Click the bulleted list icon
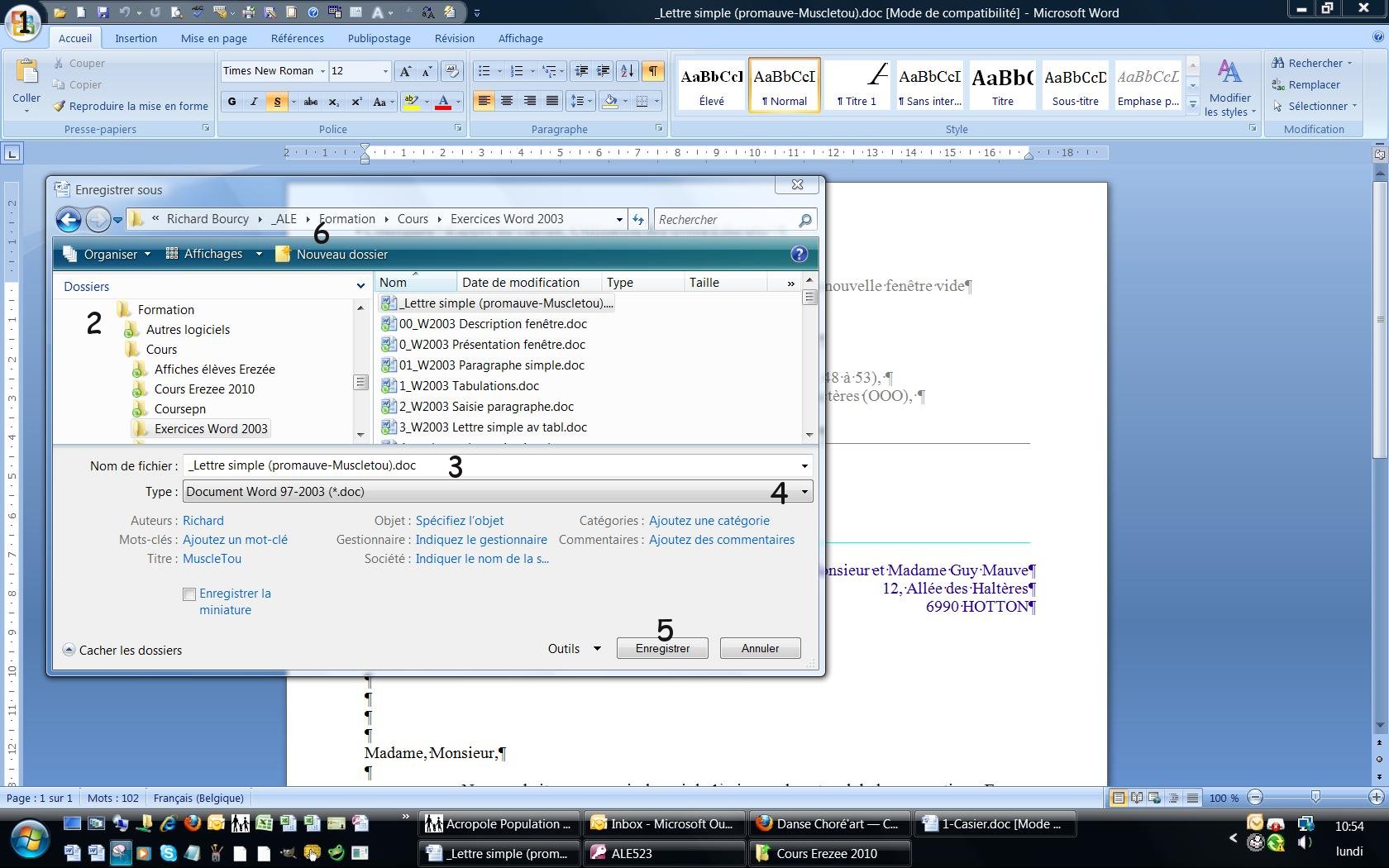The image size is (1389, 868). (x=484, y=71)
